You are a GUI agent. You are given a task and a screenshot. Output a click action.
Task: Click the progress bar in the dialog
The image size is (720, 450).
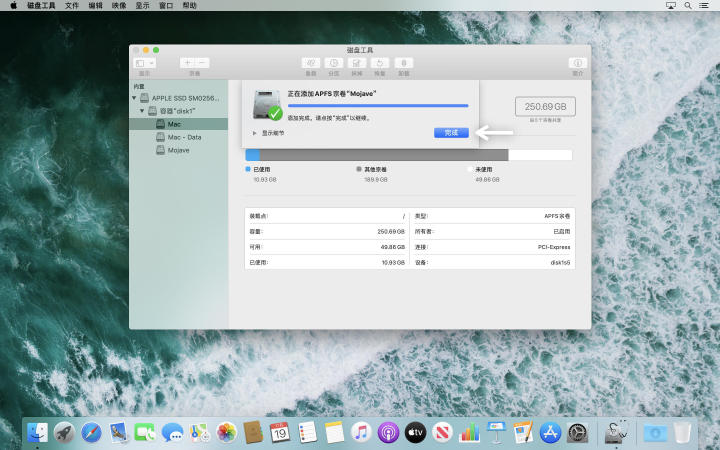[x=378, y=106]
